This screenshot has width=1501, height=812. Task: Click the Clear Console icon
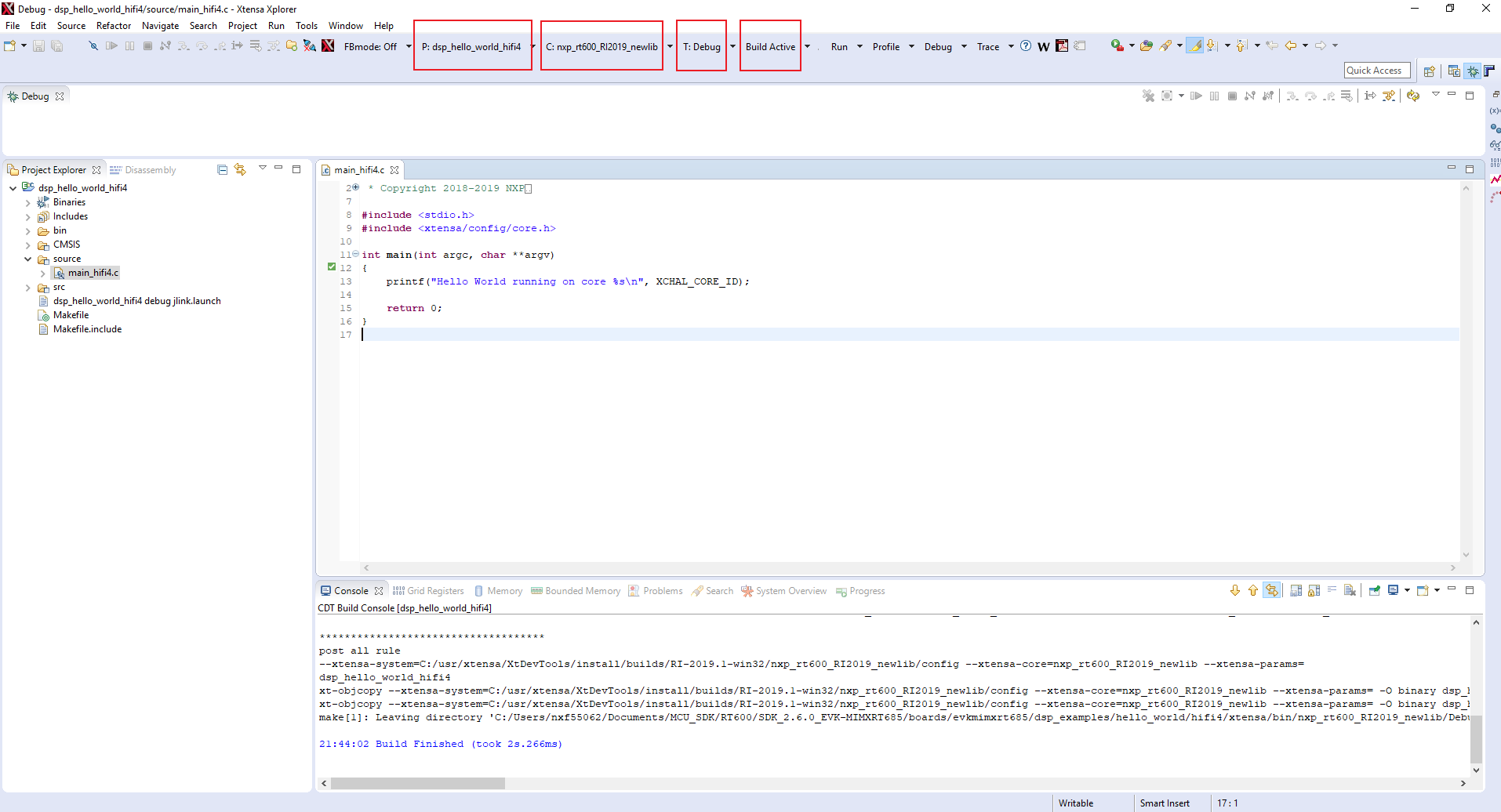1350,590
